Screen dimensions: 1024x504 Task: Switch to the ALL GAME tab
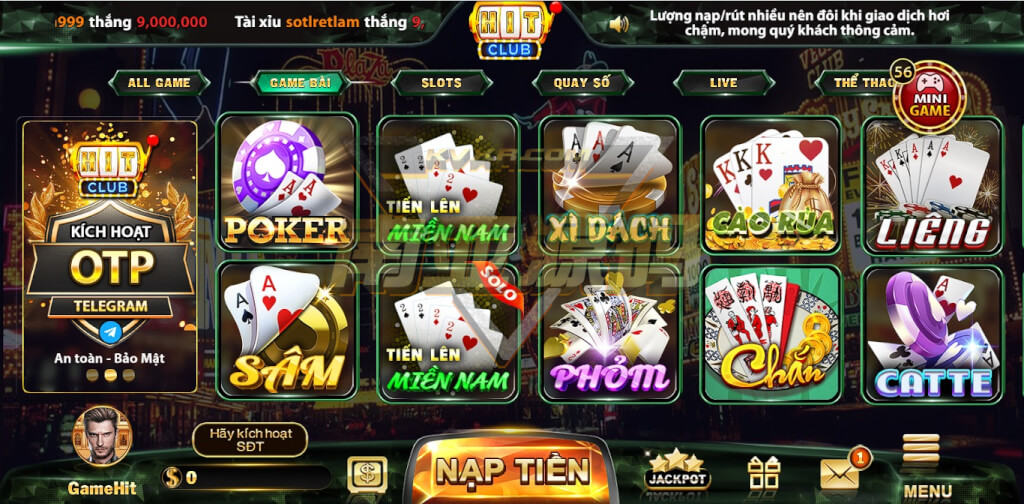[159, 83]
